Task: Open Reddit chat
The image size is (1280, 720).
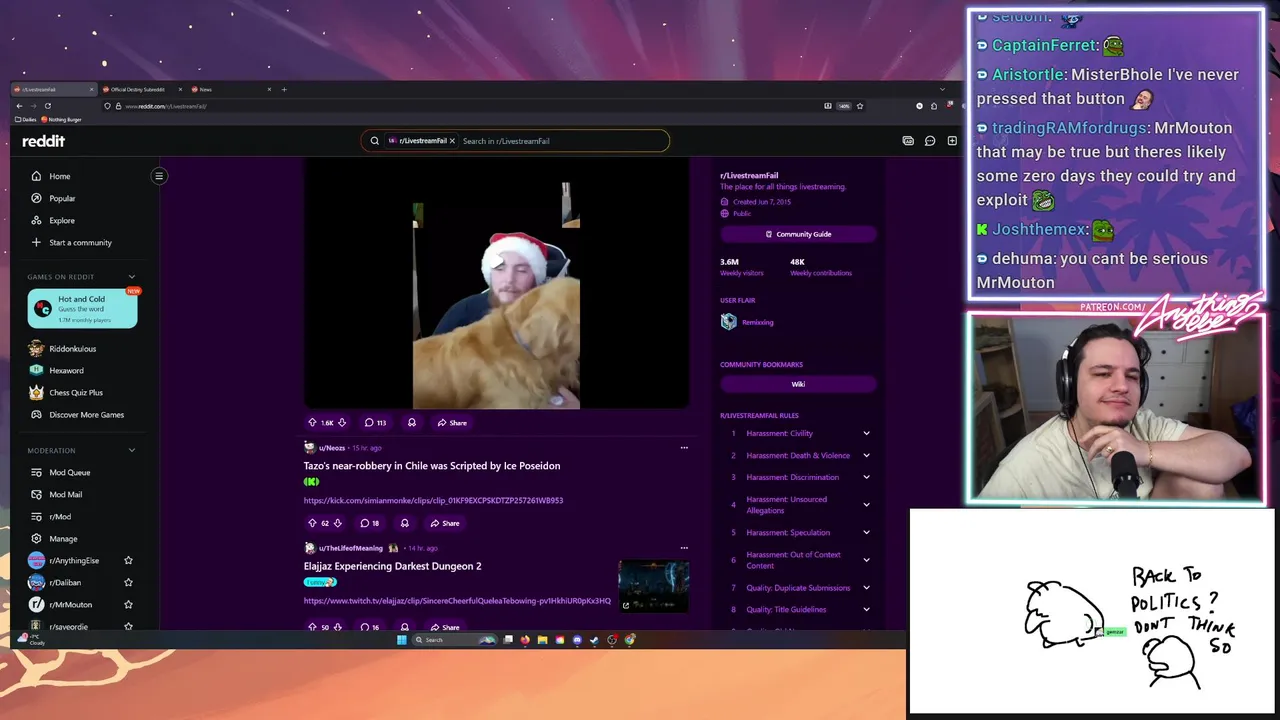Action: [930, 141]
